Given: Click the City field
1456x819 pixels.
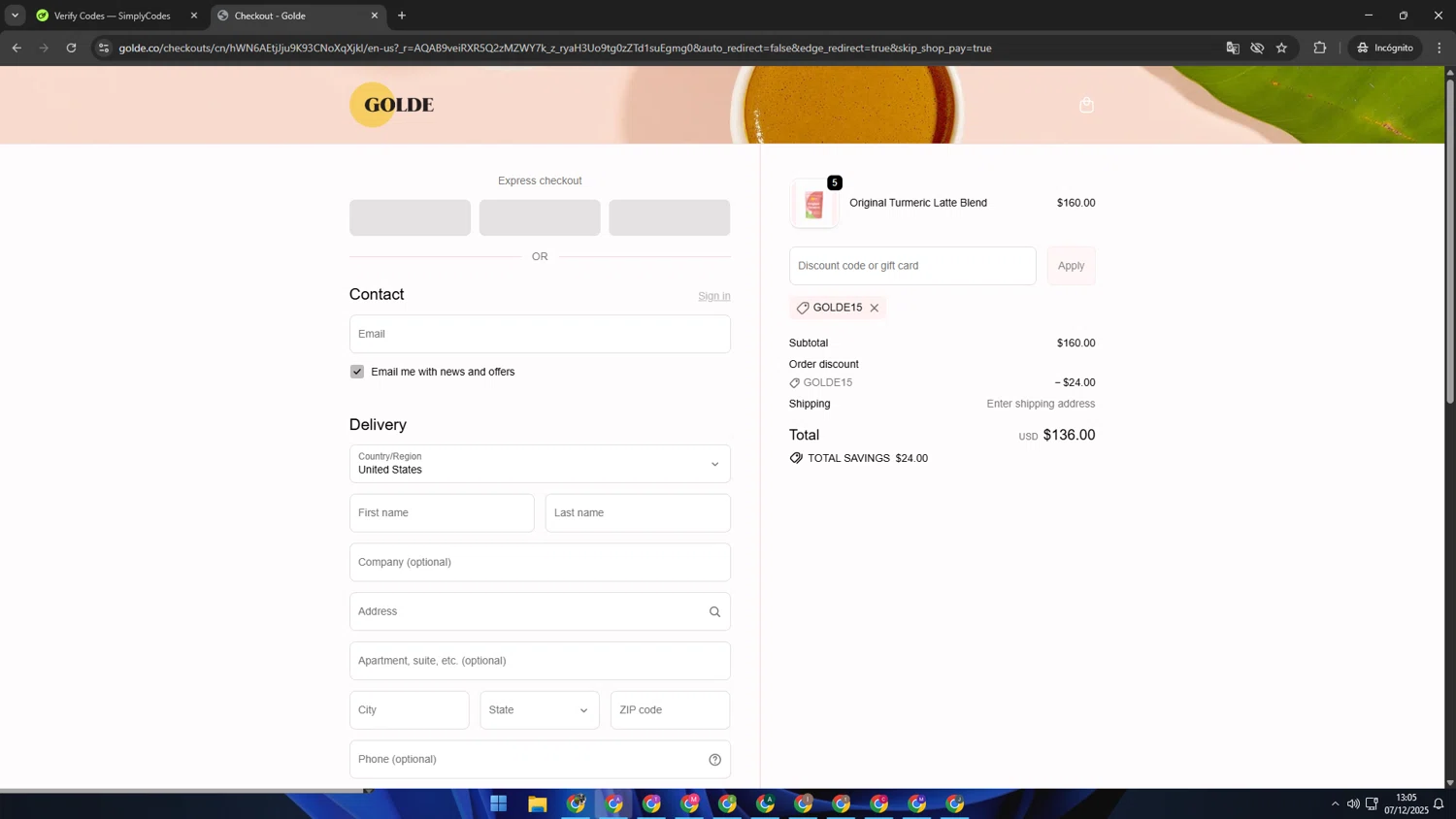Looking at the screenshot, I should click(410, 710).
